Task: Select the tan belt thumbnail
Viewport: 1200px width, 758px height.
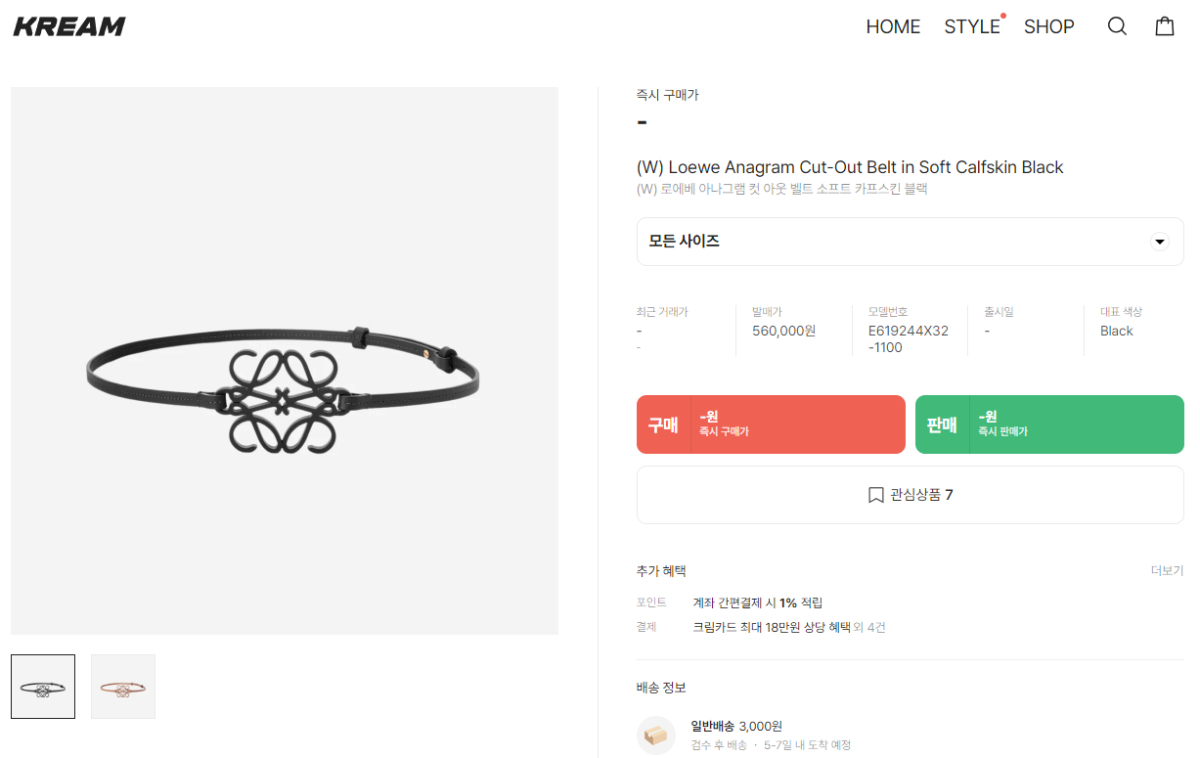Action: point(123,687)
